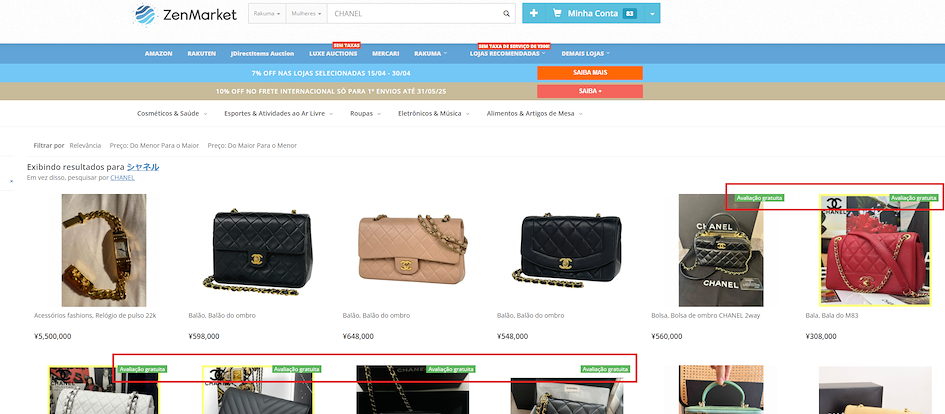Viewport: 945px width, 414px height.
Task: Open LUXE AUCTIONS in the nav bar
Action: pos(333,54)
